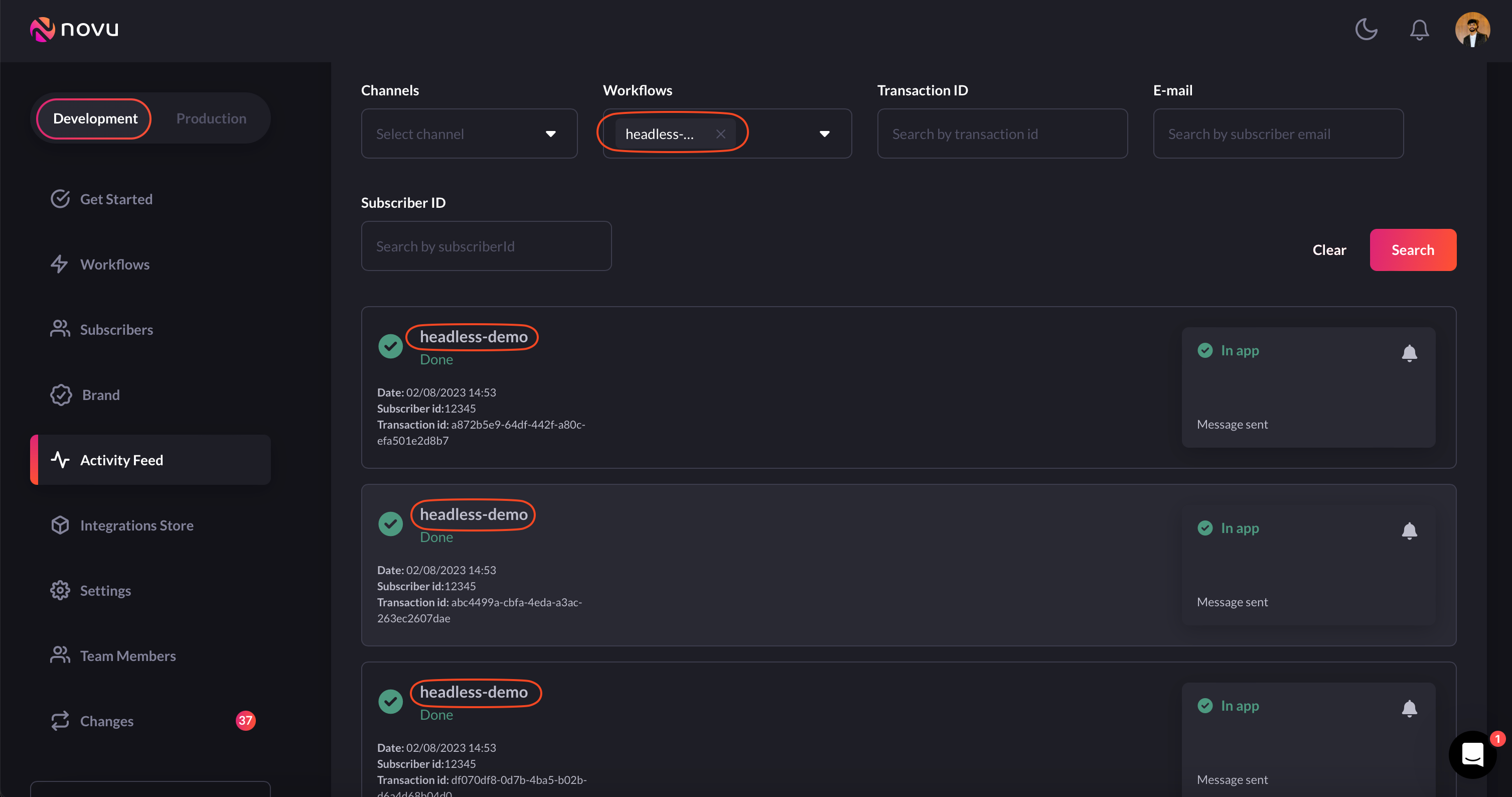Go to Settings in sidebar

[x=105, y=590]
